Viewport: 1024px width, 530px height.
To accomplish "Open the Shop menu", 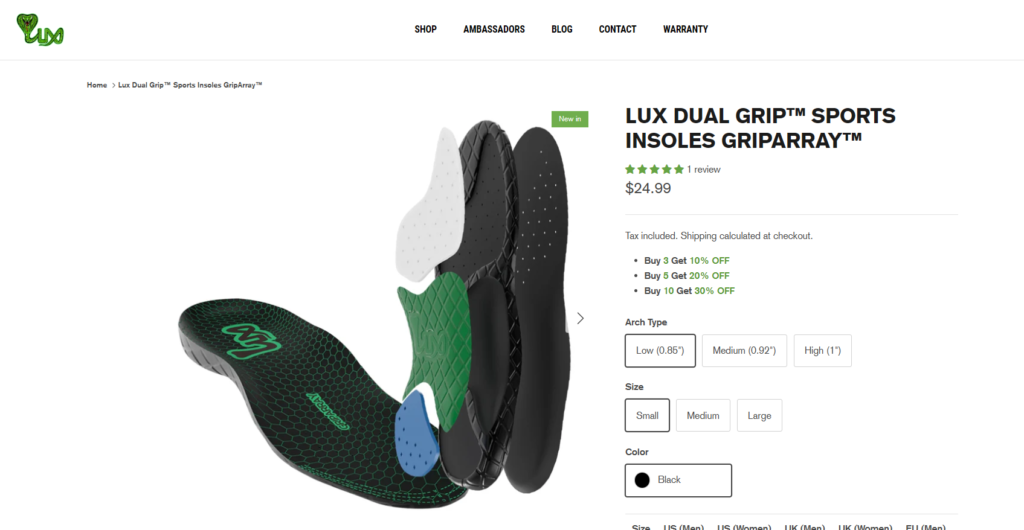I will click(426, 29).
